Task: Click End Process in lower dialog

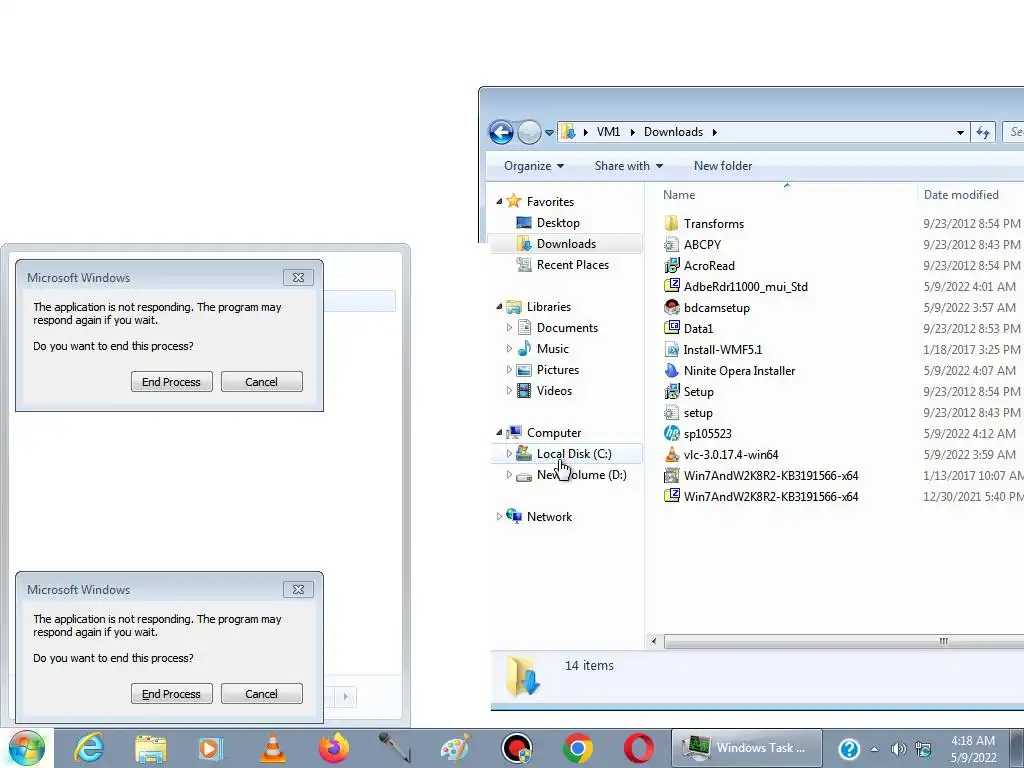Action: pyautogui.click(x=172, y=694)
